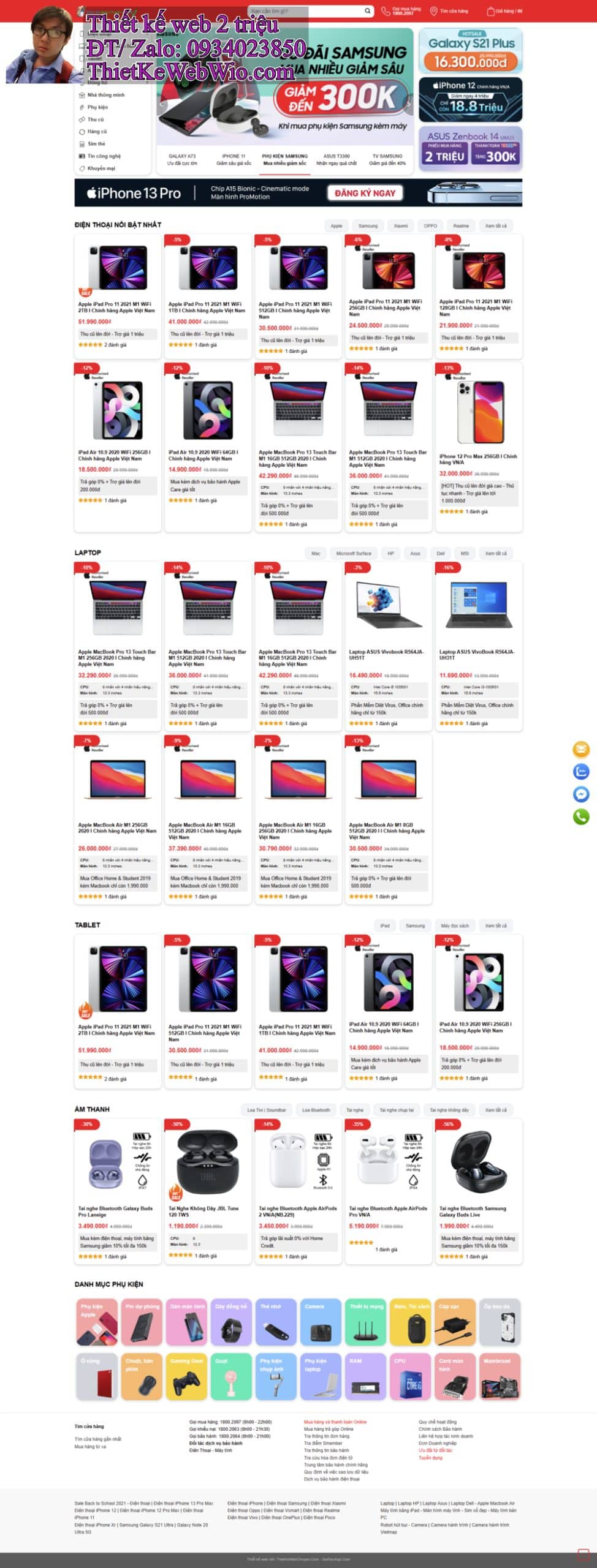This screenshot has height=1568, width=597.
Task: Advance banner carousel with right arrow
Action: [x=408, y=104]
